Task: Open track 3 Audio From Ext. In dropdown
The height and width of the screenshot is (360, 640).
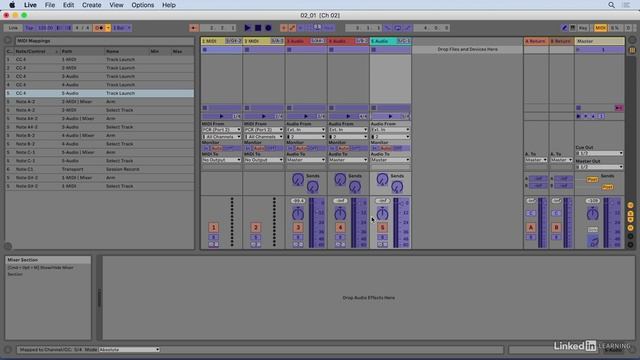Action: point(306,129)
